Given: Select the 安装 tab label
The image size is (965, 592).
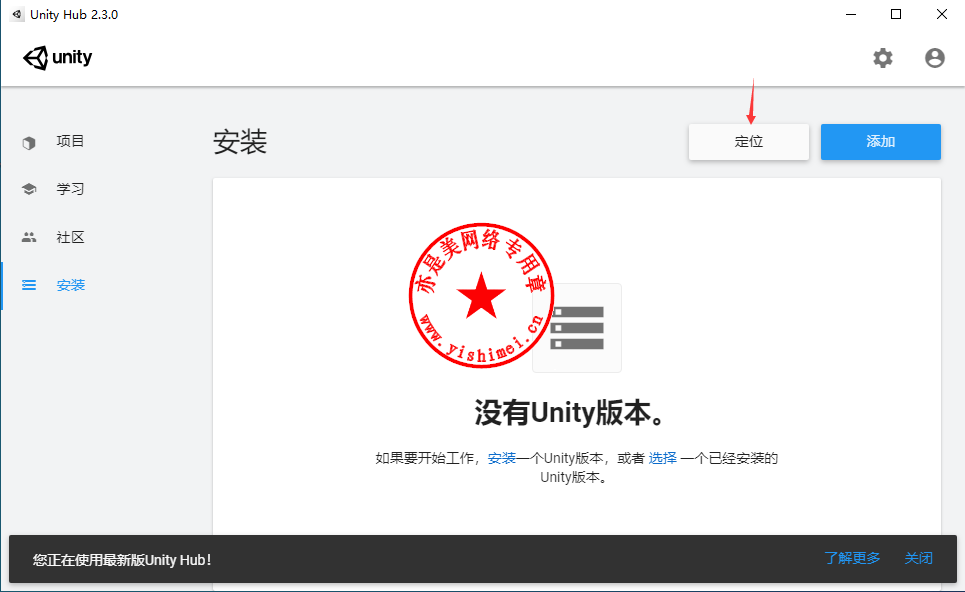Looking at the screenshot, I should tap(71, 285).
